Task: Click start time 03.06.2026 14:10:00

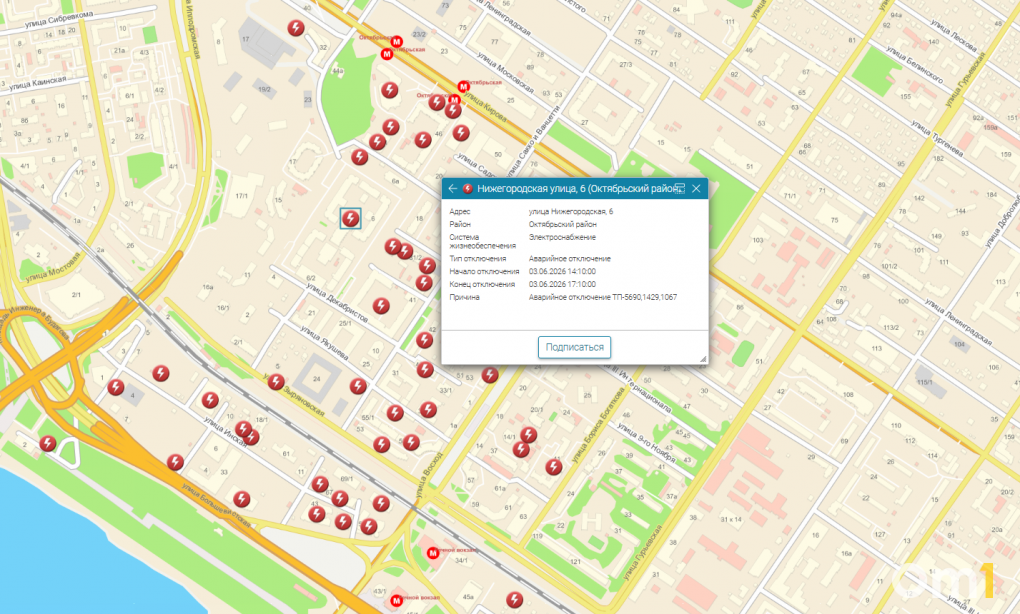Action: (x=562, y=272)
